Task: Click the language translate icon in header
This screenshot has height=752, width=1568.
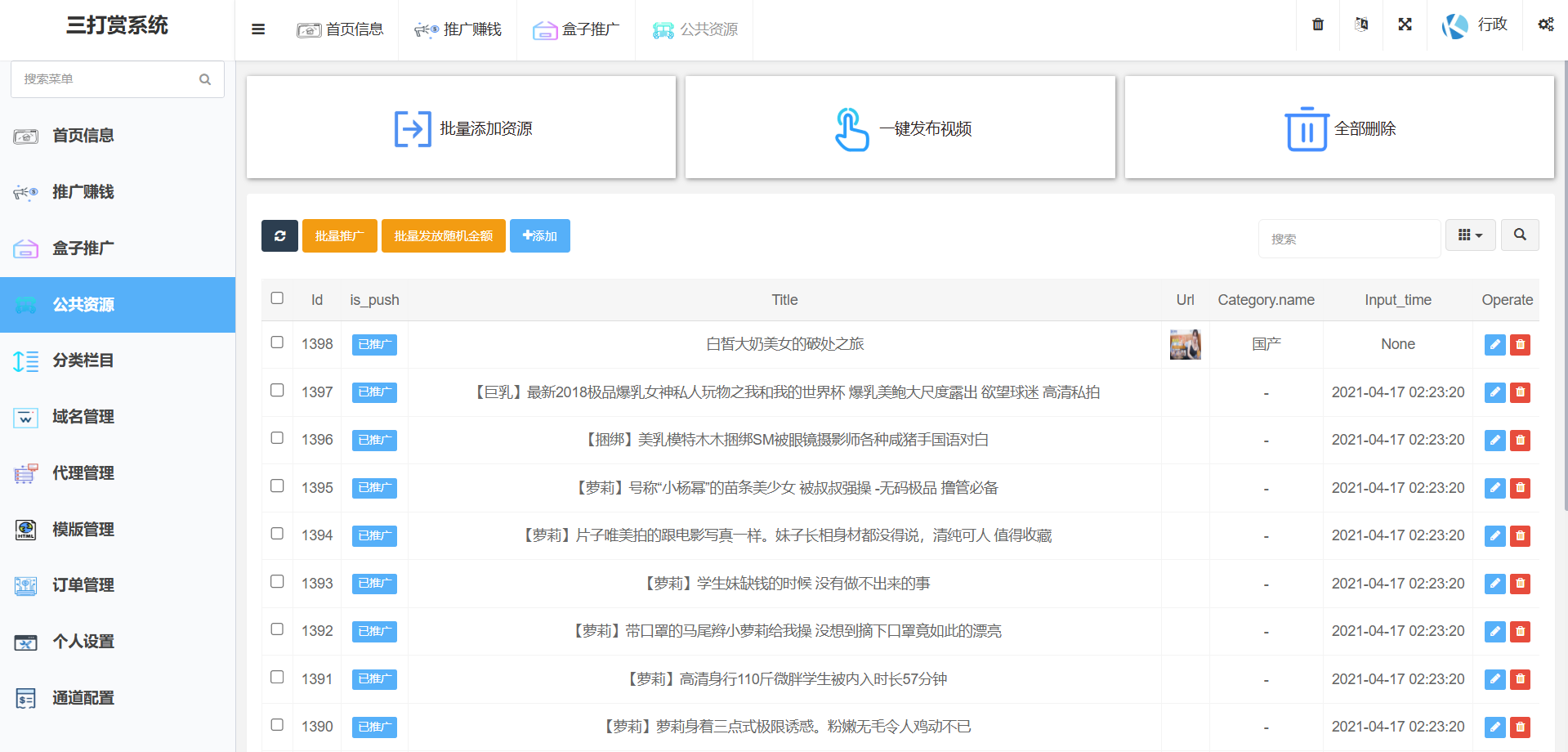Action: click(x=1361, y=25)
